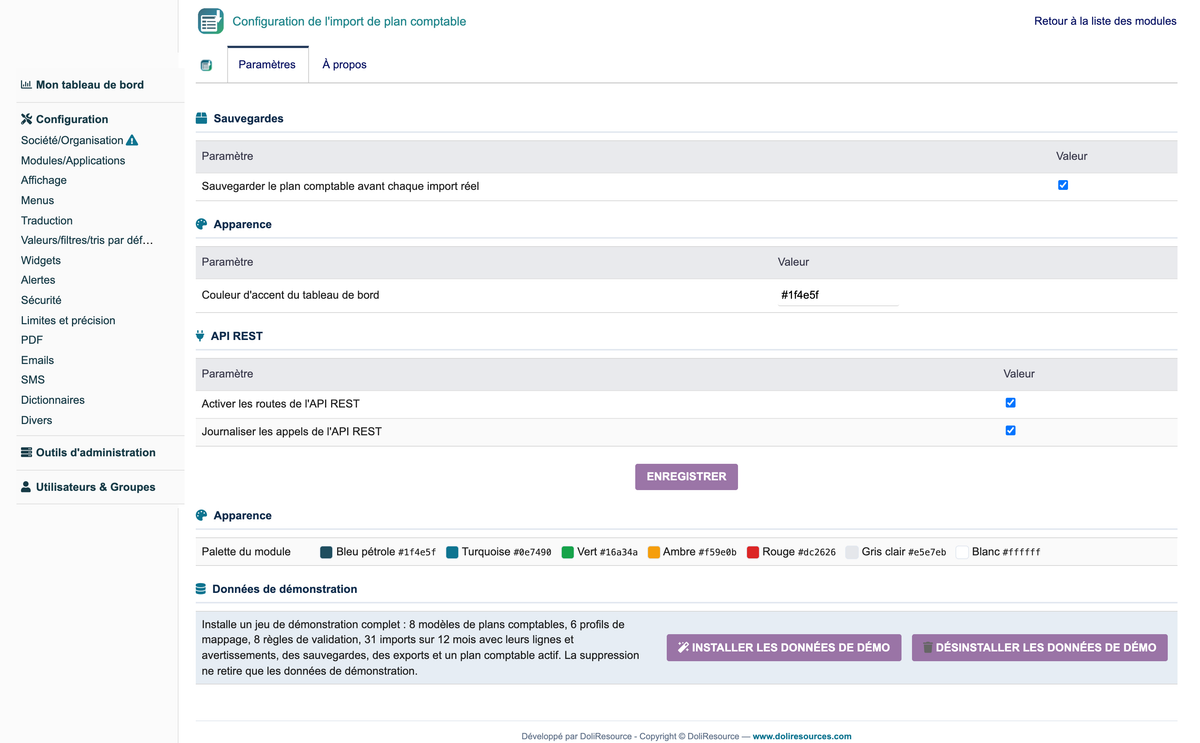Click INSTALLER LES DONNÉES DE DÉMO

pyautogui.click(x=784, y=648)
